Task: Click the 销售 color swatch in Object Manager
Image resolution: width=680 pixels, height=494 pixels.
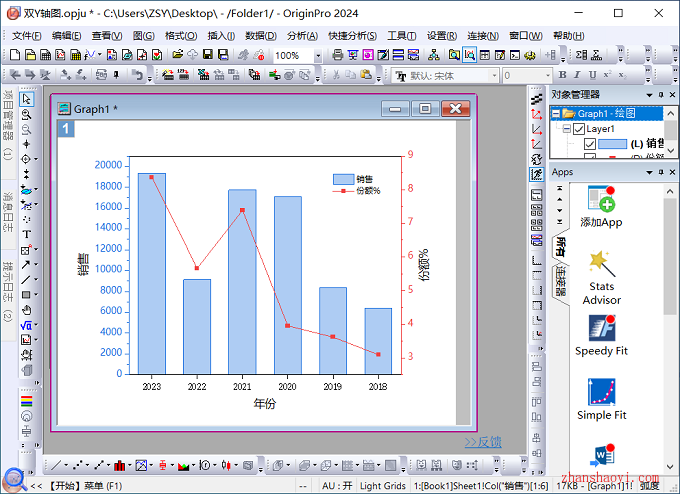Action: coord(612,144)
